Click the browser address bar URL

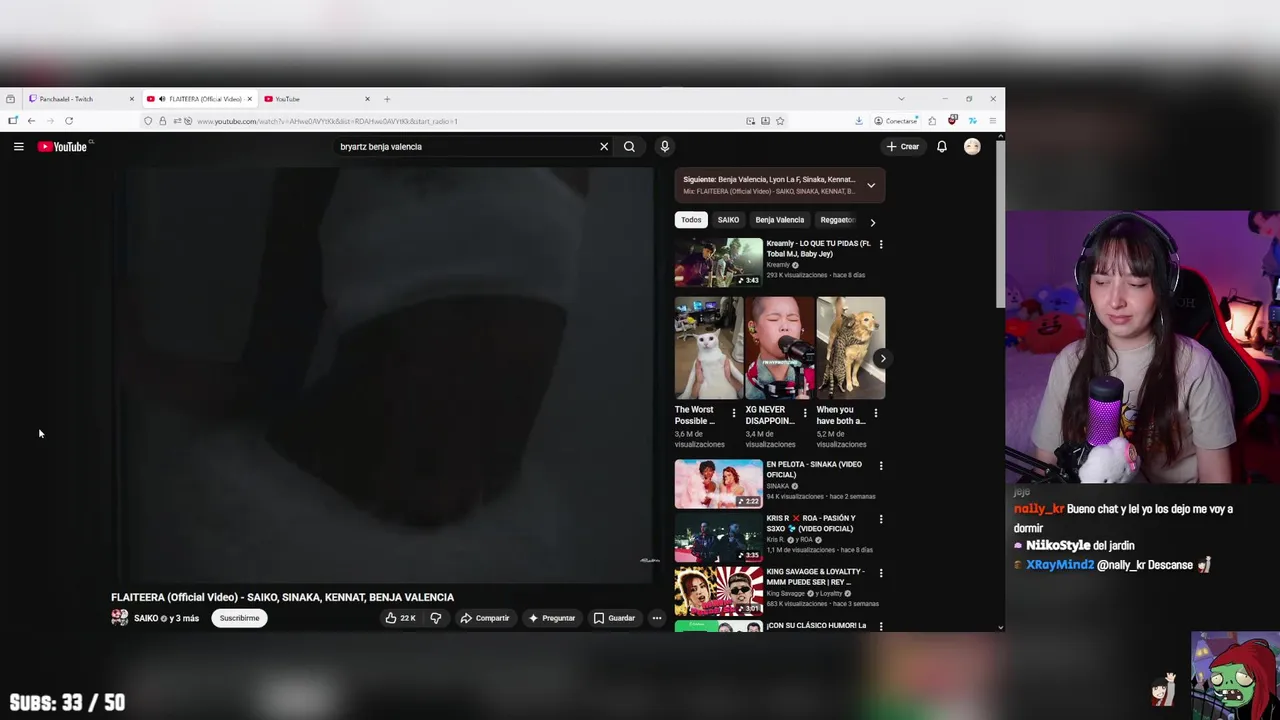point(327,121)
